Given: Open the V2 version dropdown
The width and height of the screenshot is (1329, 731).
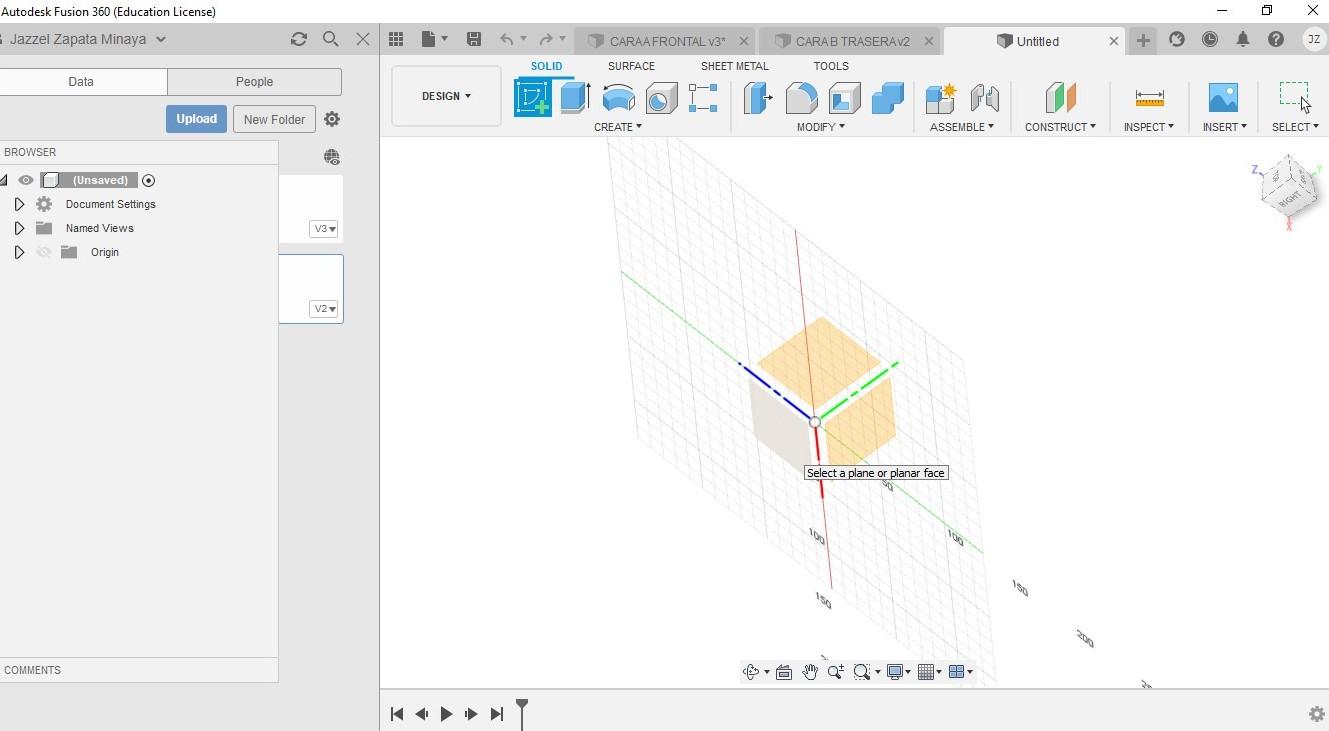Looking at the screenshot, I should point(324,309).
